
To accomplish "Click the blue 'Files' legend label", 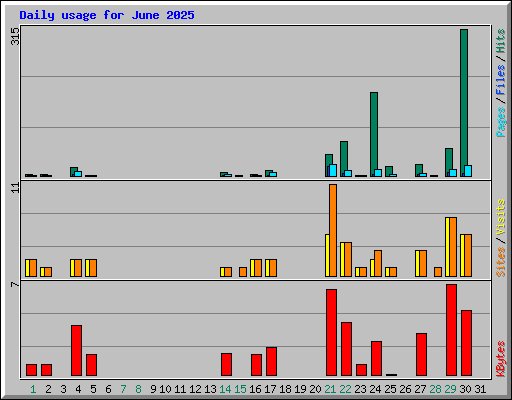I will 501,80.
